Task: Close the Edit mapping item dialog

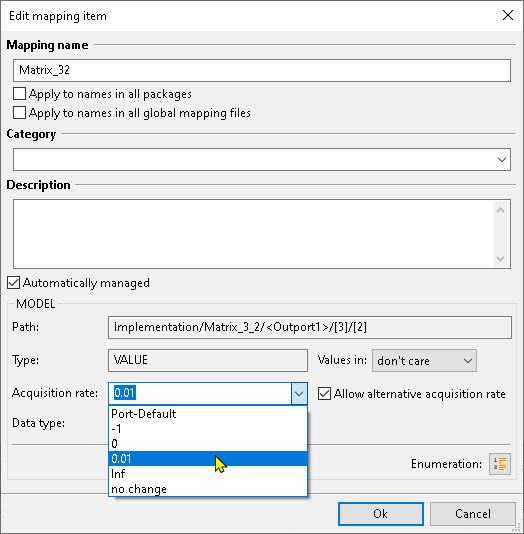Action: (x=508, y=15)
